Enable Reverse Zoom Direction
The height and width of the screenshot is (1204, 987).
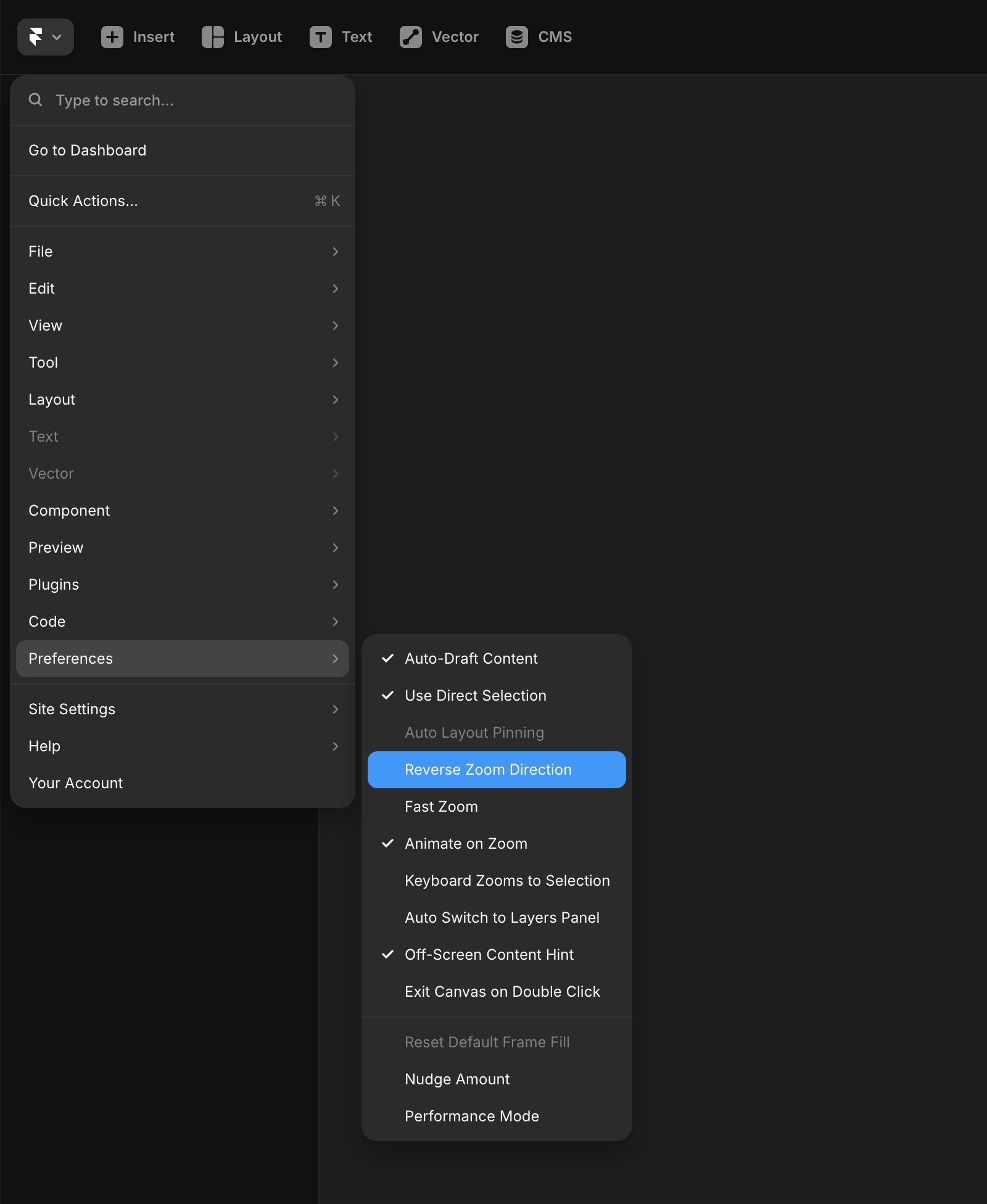click(x=497, y=770)
